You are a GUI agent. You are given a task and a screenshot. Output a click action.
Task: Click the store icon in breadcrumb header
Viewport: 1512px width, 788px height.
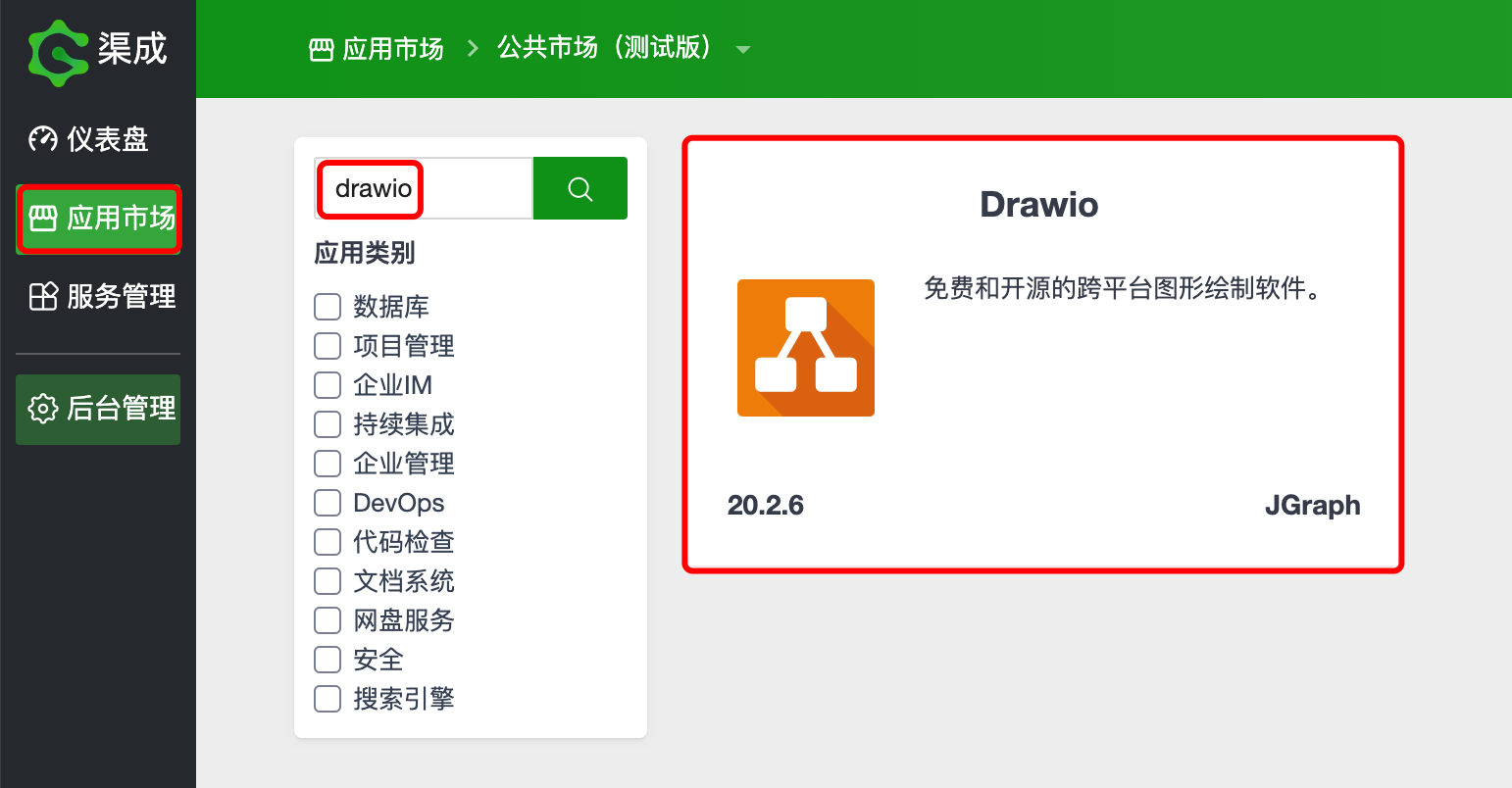(x=322, y=49)
